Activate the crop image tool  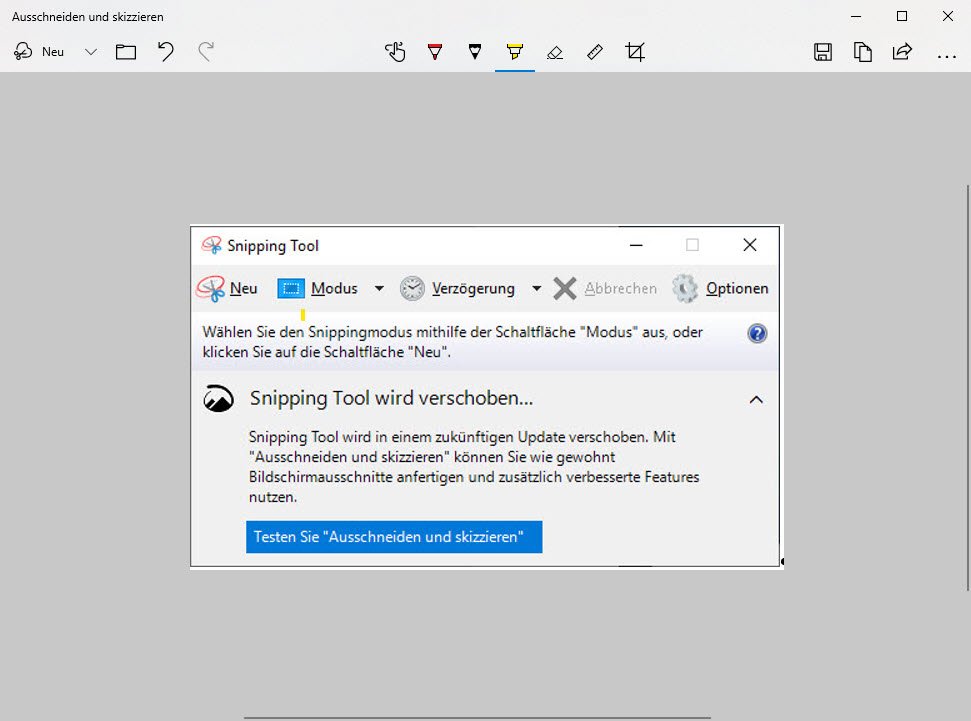point(635,52)
